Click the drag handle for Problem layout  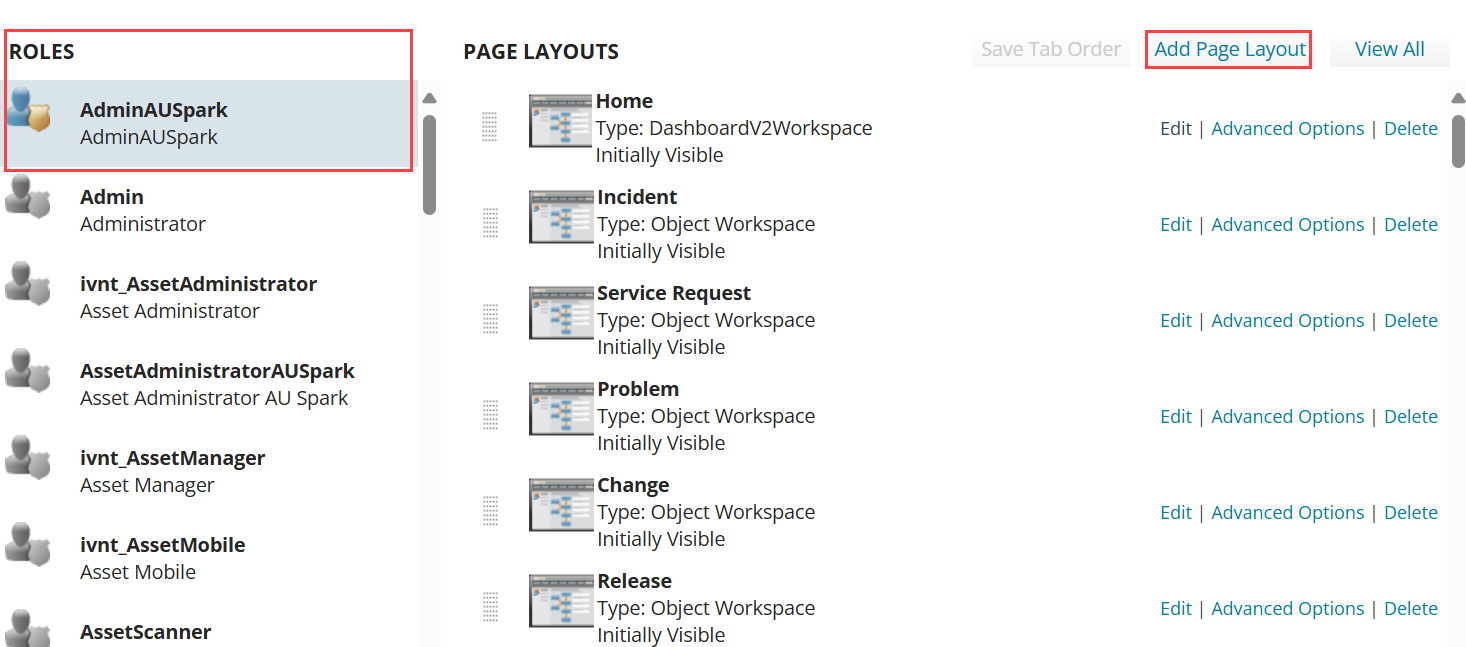point(490,414)
